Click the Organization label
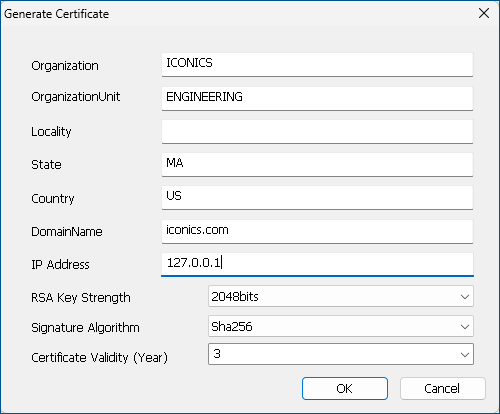The image size is (500, 414). [x=65, y=66]
